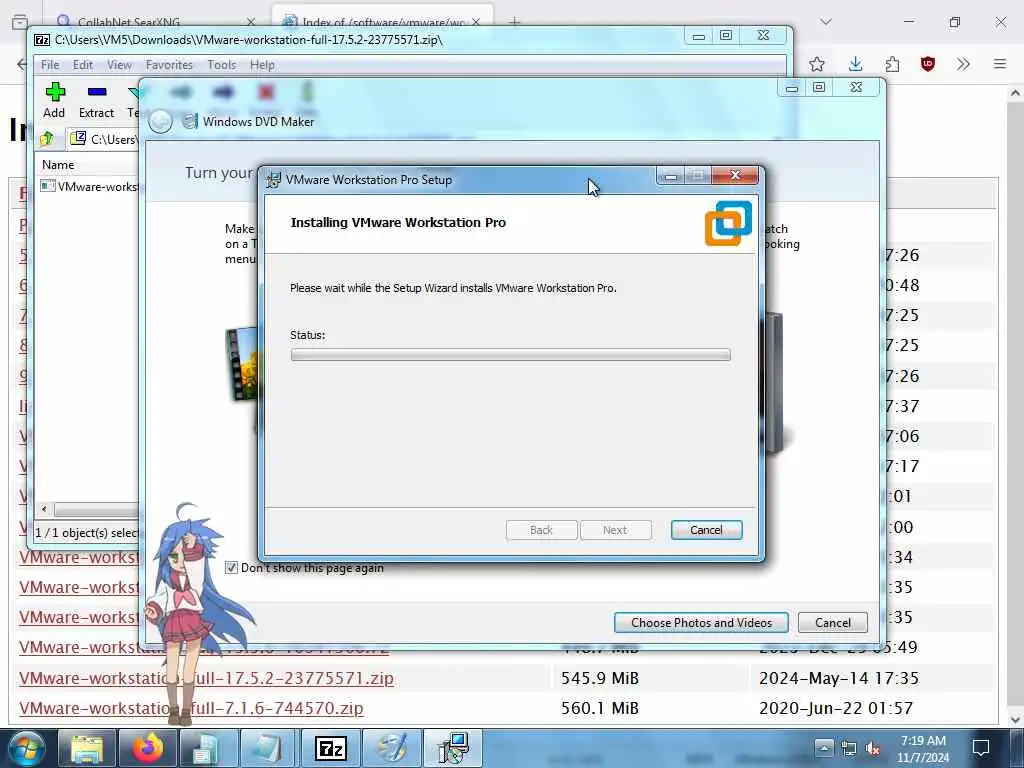Viewport: 1024px width, 768px height.
Task: Click Cancel in Windows DVD Maker
Action: click(833, 622)
